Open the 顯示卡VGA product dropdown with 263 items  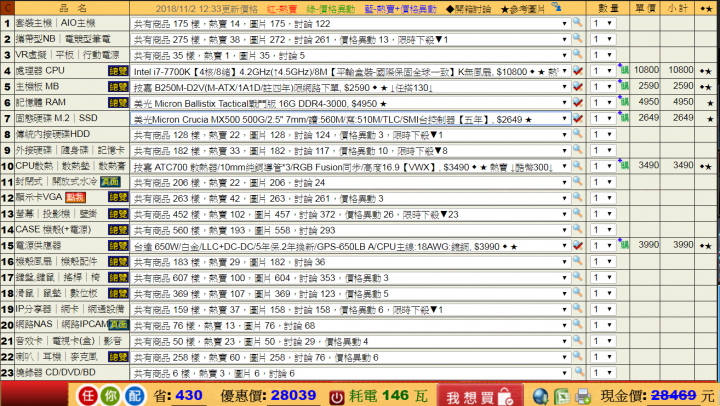[350, 198]
